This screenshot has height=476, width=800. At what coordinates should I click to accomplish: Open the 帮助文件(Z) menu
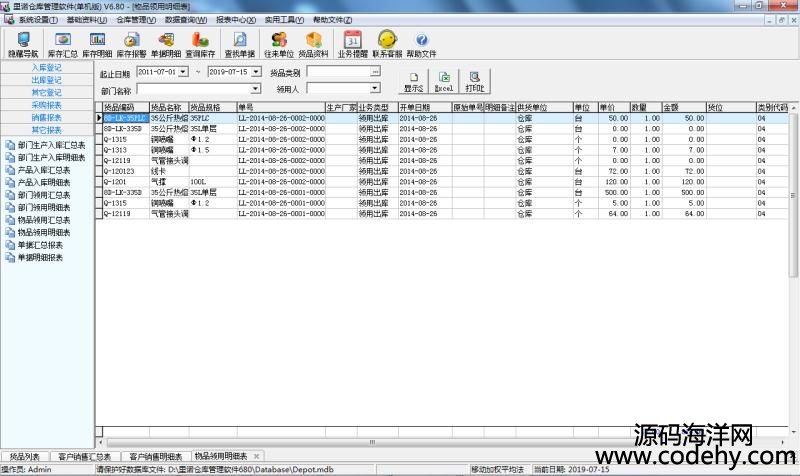(332, 20)
